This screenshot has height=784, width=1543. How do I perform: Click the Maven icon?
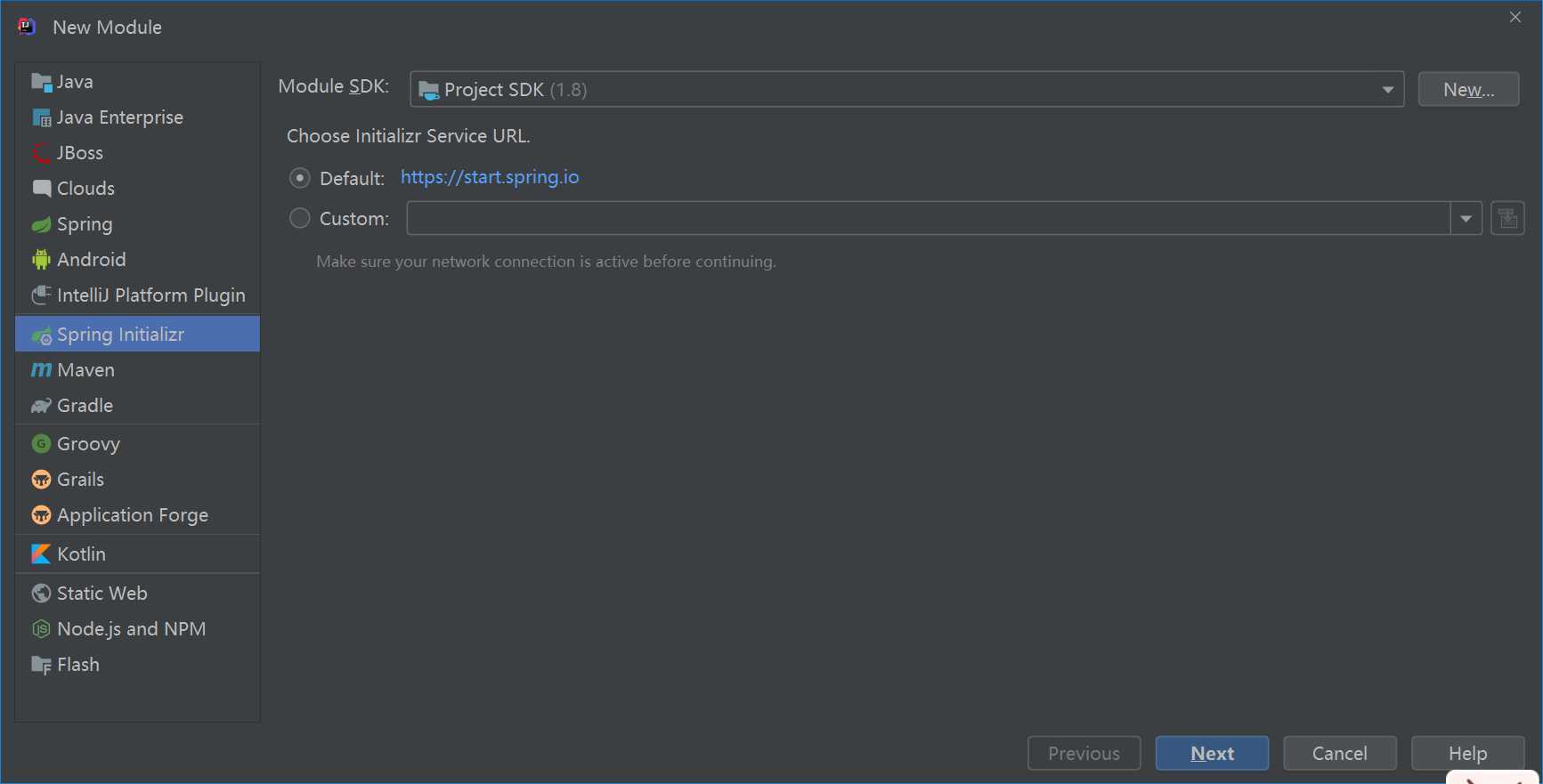pyautogui.click(x=41, y=370)
